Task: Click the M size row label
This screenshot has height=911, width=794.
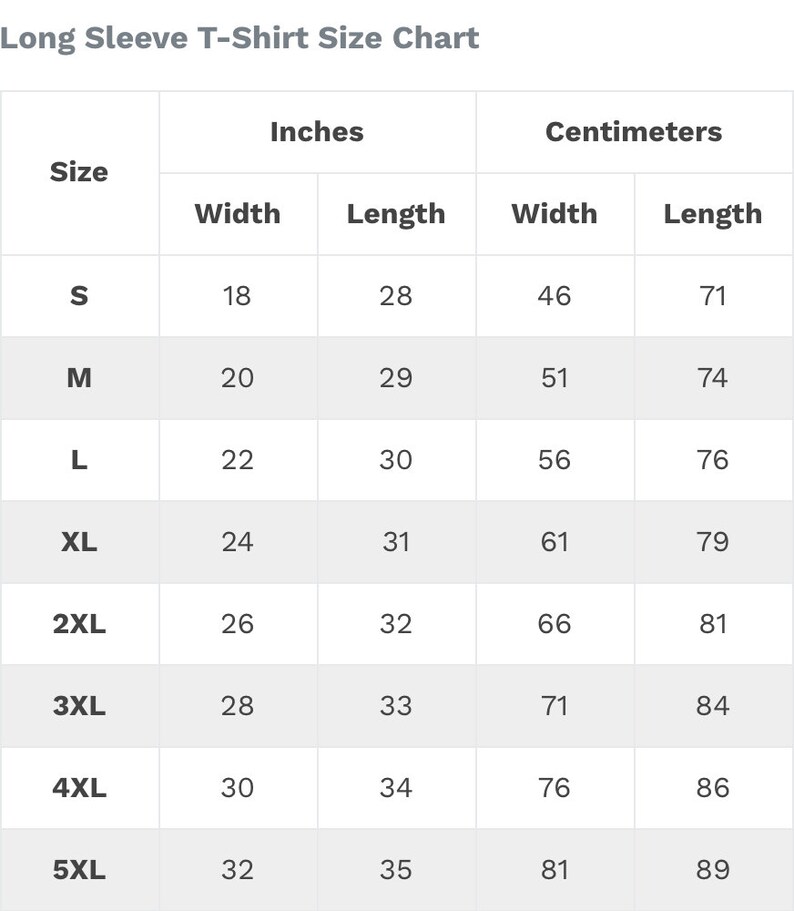Action: point(80,378)
